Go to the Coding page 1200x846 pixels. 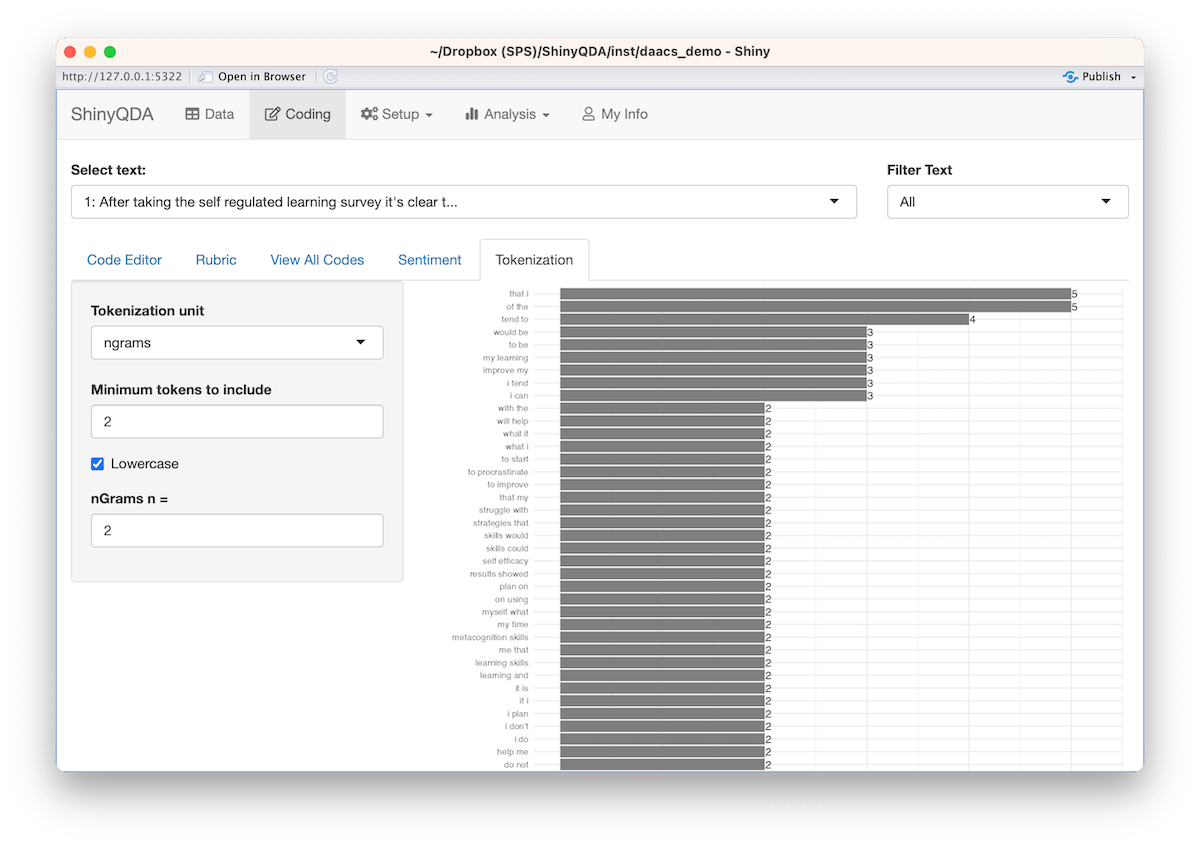298,114
